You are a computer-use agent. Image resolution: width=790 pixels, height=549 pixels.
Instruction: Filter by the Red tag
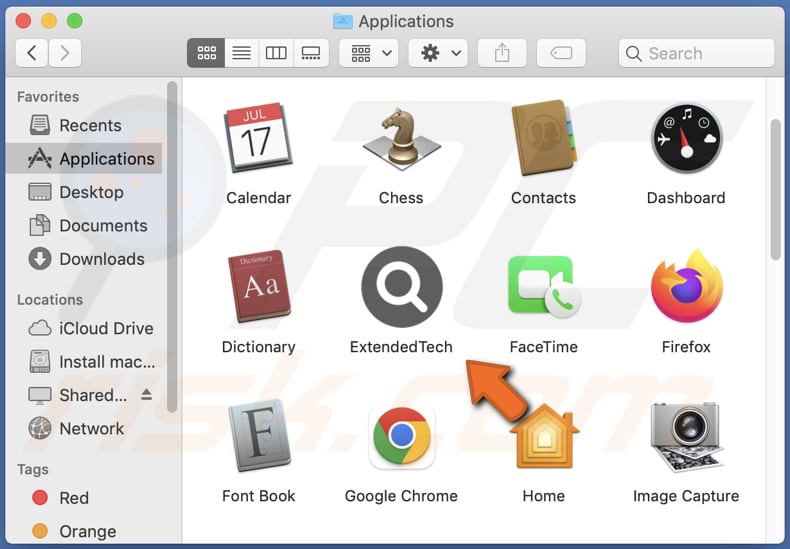point(83,498)
